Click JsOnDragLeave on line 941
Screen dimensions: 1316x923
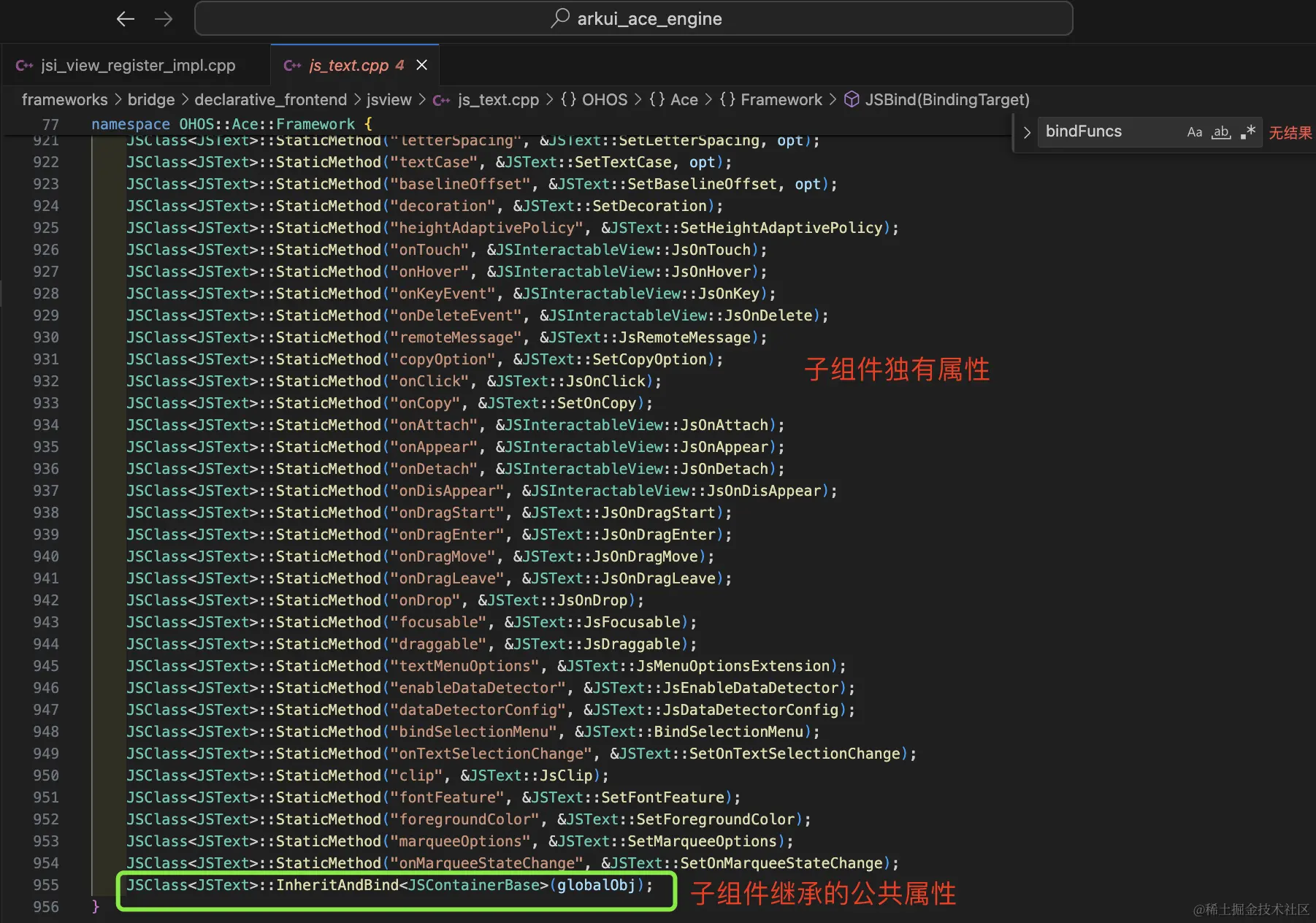click(x=658, y=578)
